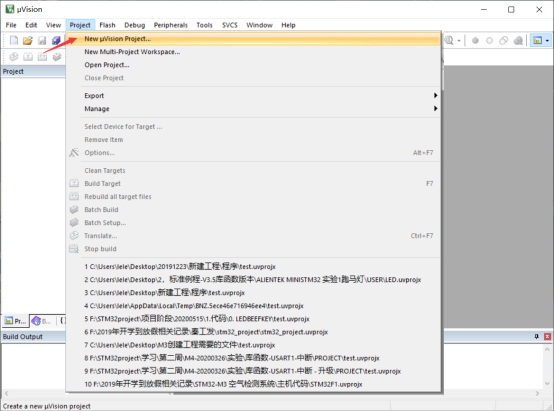Click the Build toolbar icon with arrow
The height and width of the screenshot is (411, 554).
28,57
